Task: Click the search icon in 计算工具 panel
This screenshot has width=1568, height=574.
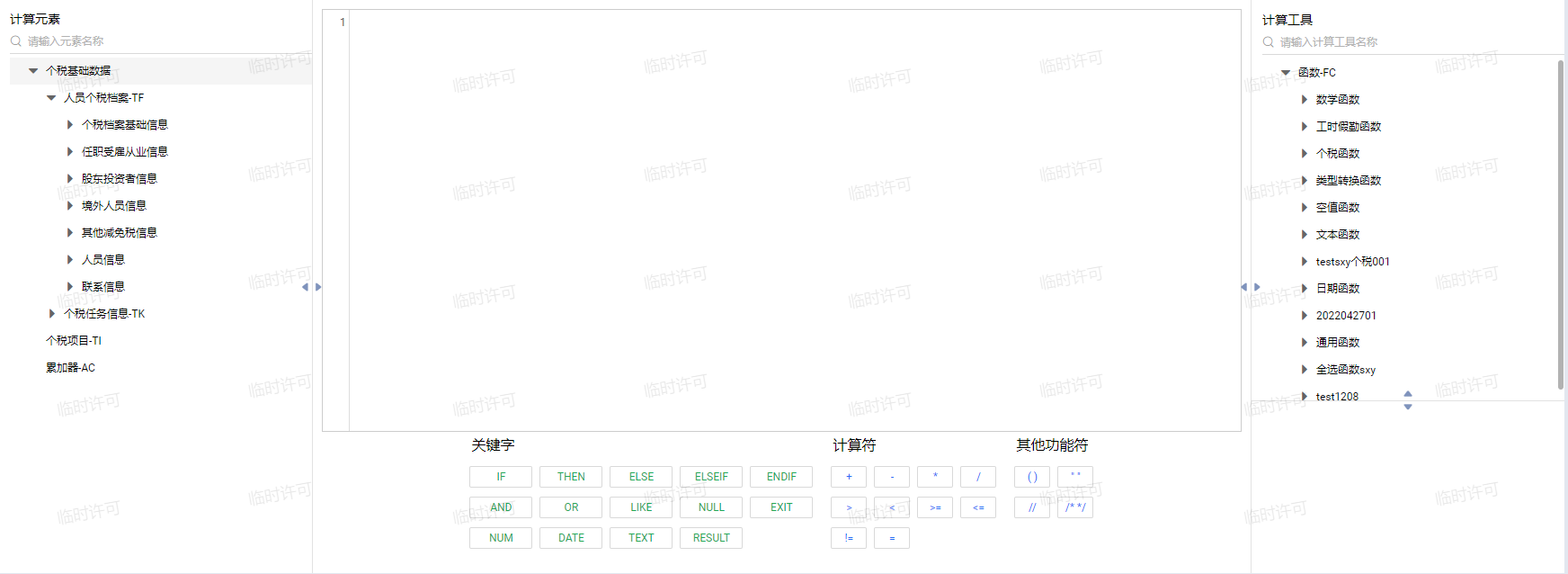Action: click(1268, 42)
